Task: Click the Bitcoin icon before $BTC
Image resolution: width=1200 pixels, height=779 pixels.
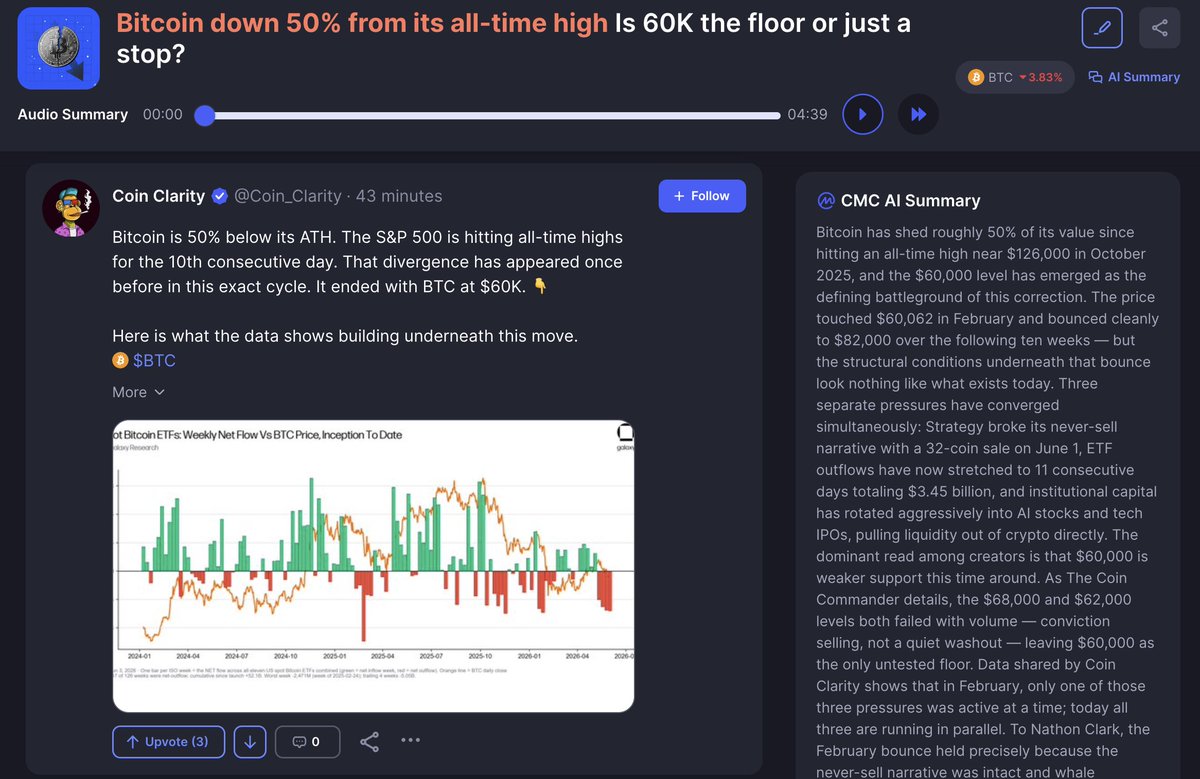Action: (120, 360)
